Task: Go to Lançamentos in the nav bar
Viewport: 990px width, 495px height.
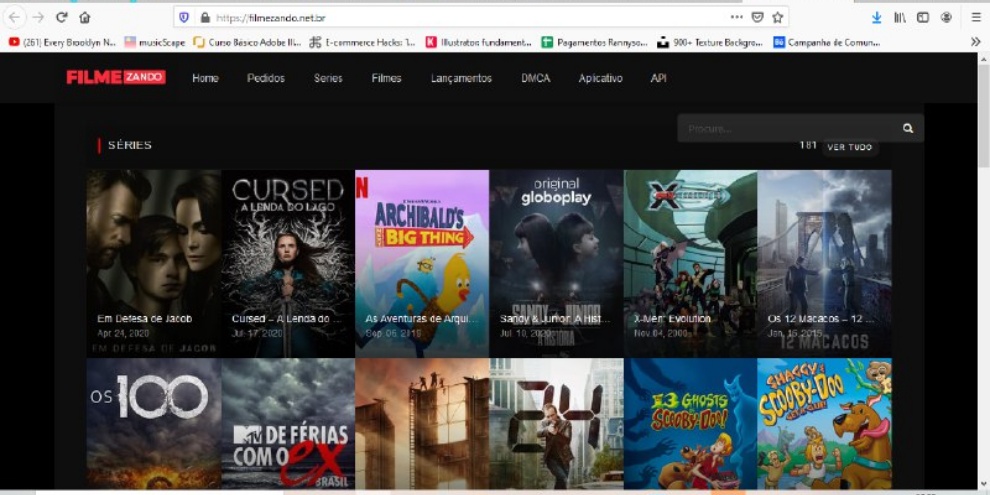Action: tap(461, 78)
